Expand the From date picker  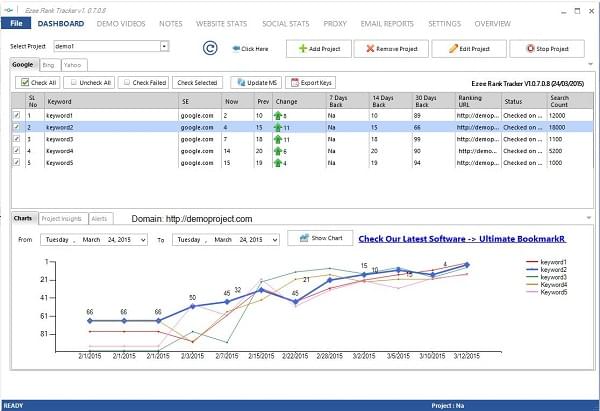coord(142,240)
